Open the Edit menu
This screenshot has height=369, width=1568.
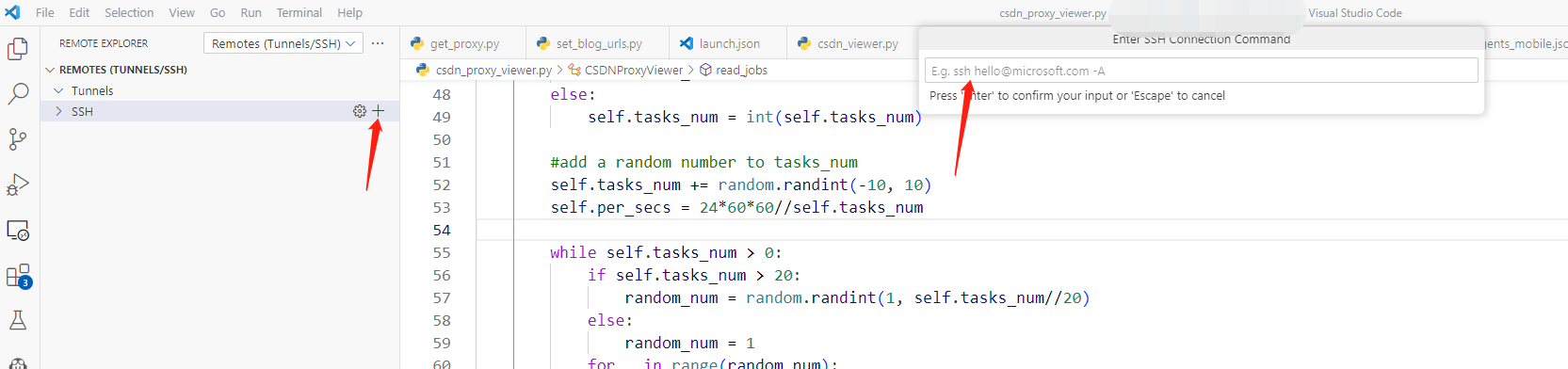pyautogui.click(x=79, y=13)
